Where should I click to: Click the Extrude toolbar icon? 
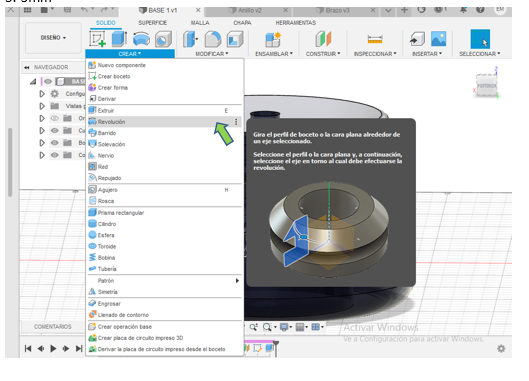coord(119,38)
